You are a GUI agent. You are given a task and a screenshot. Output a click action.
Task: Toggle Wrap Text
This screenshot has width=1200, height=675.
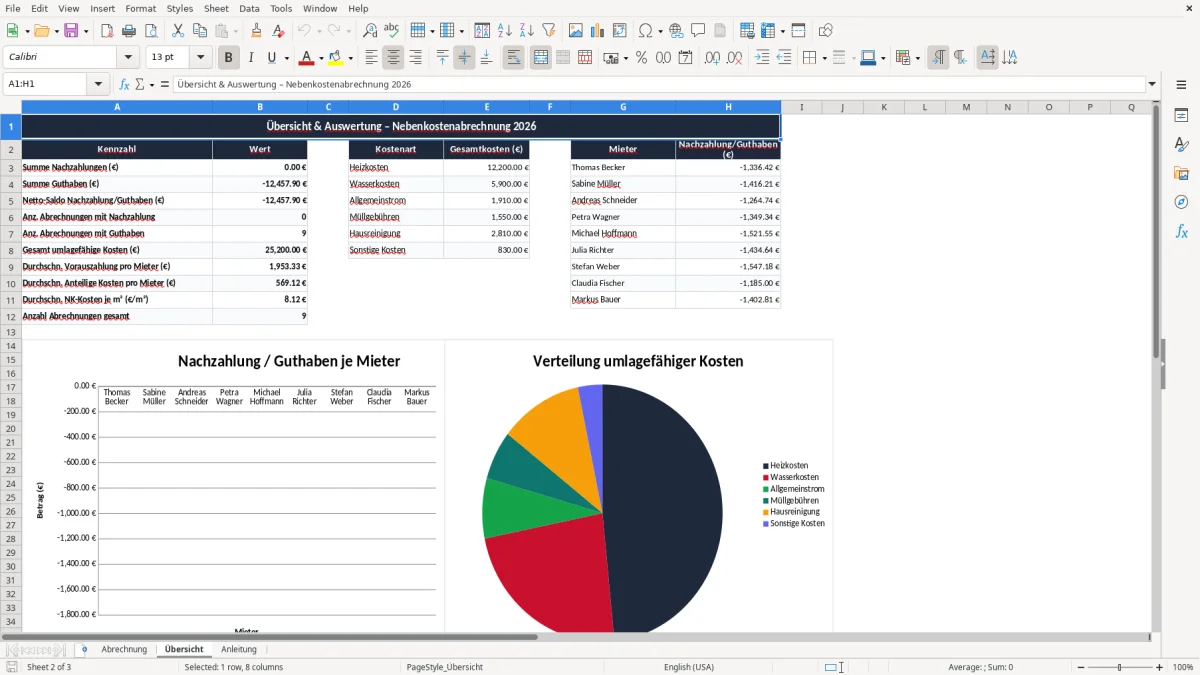tap(514, 58)
